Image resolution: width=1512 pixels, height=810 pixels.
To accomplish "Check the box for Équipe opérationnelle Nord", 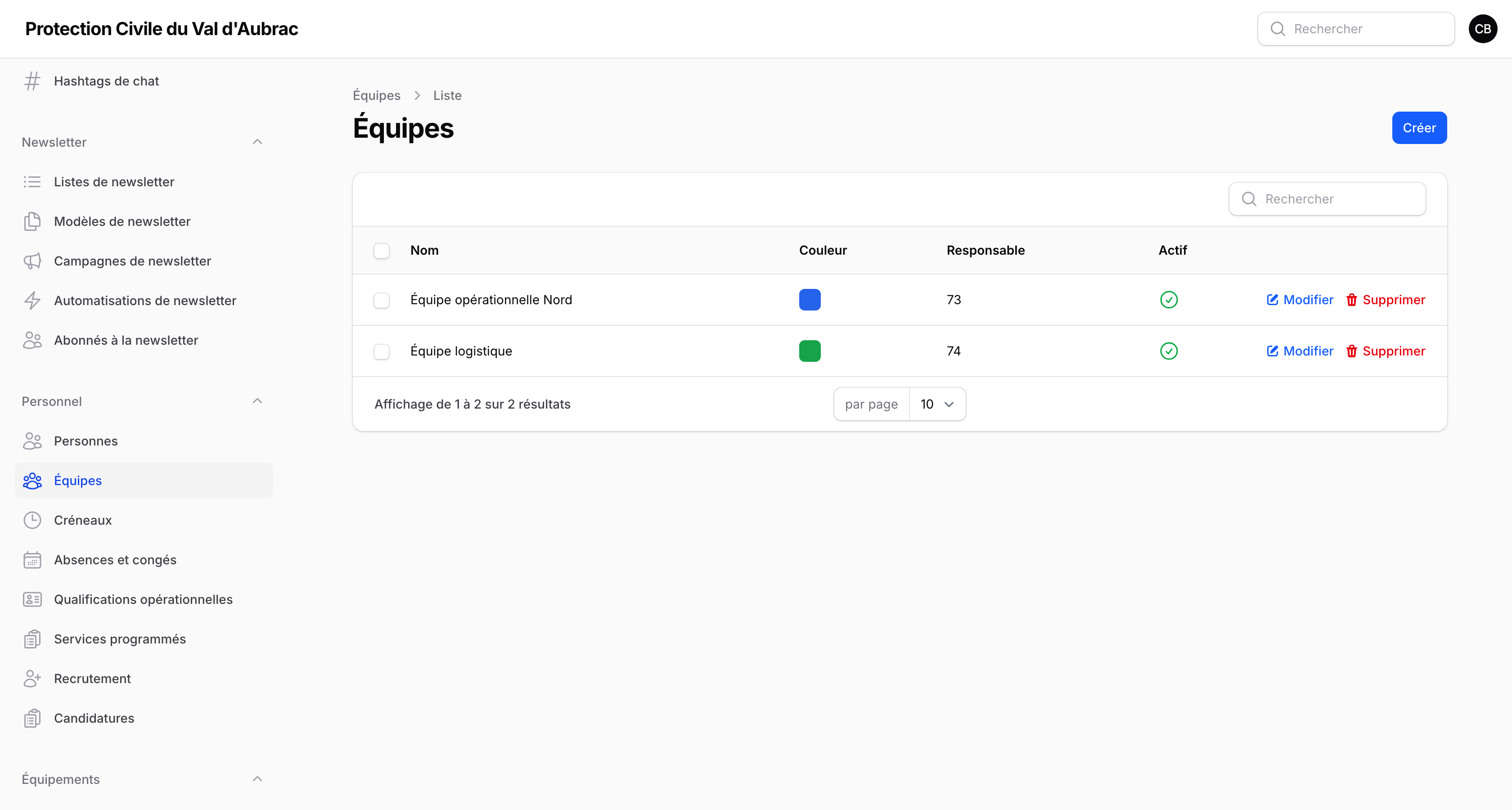I will click(x=382, y=300).
